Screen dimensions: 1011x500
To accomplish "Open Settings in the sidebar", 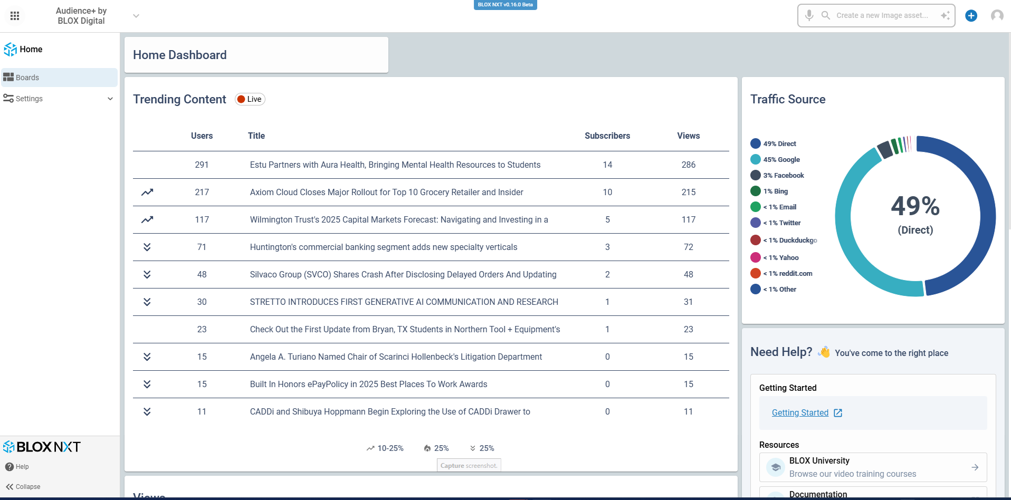I will coord(59,99).
